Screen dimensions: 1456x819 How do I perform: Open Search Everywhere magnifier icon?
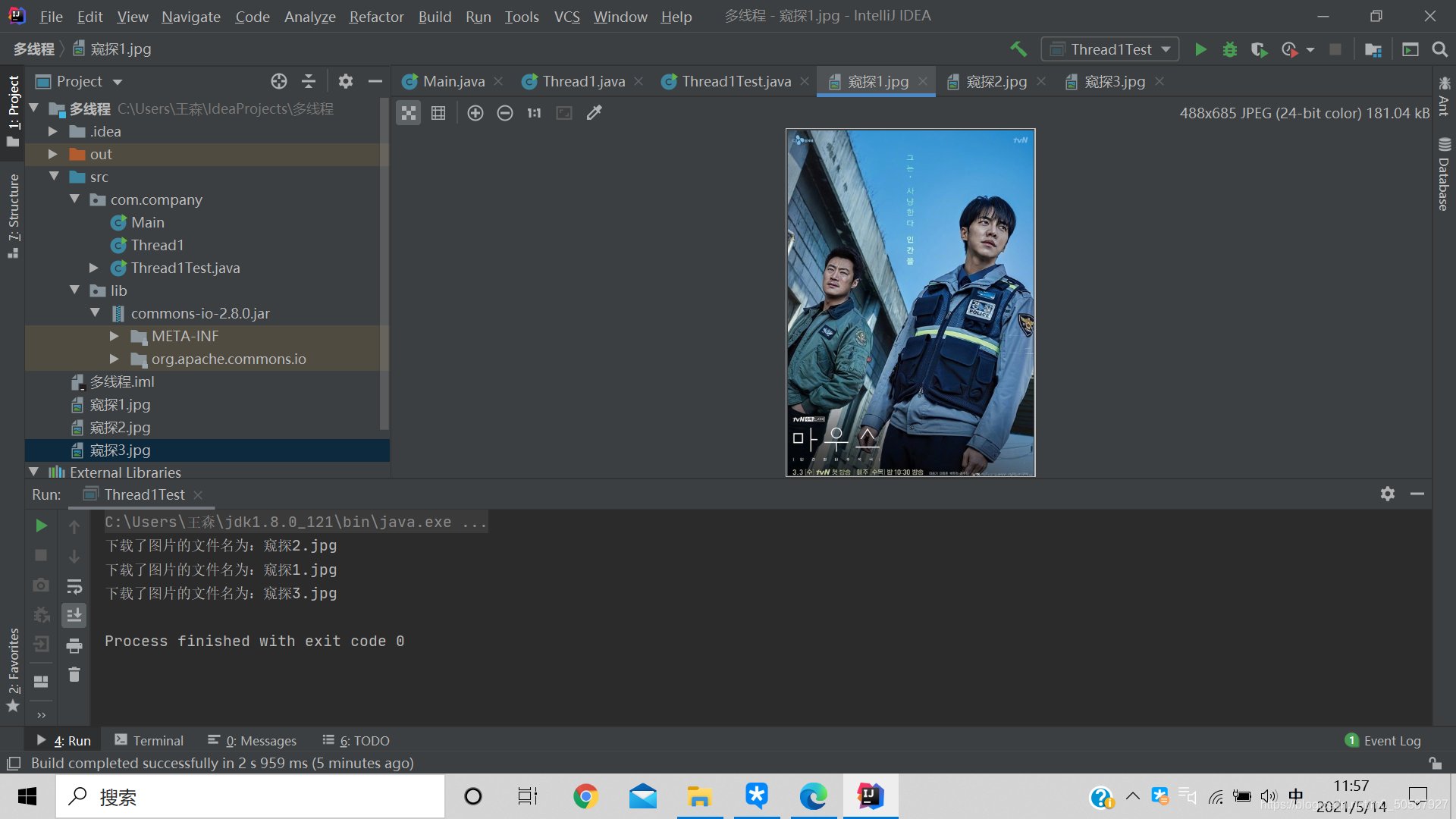click(x=1439, y=49)
